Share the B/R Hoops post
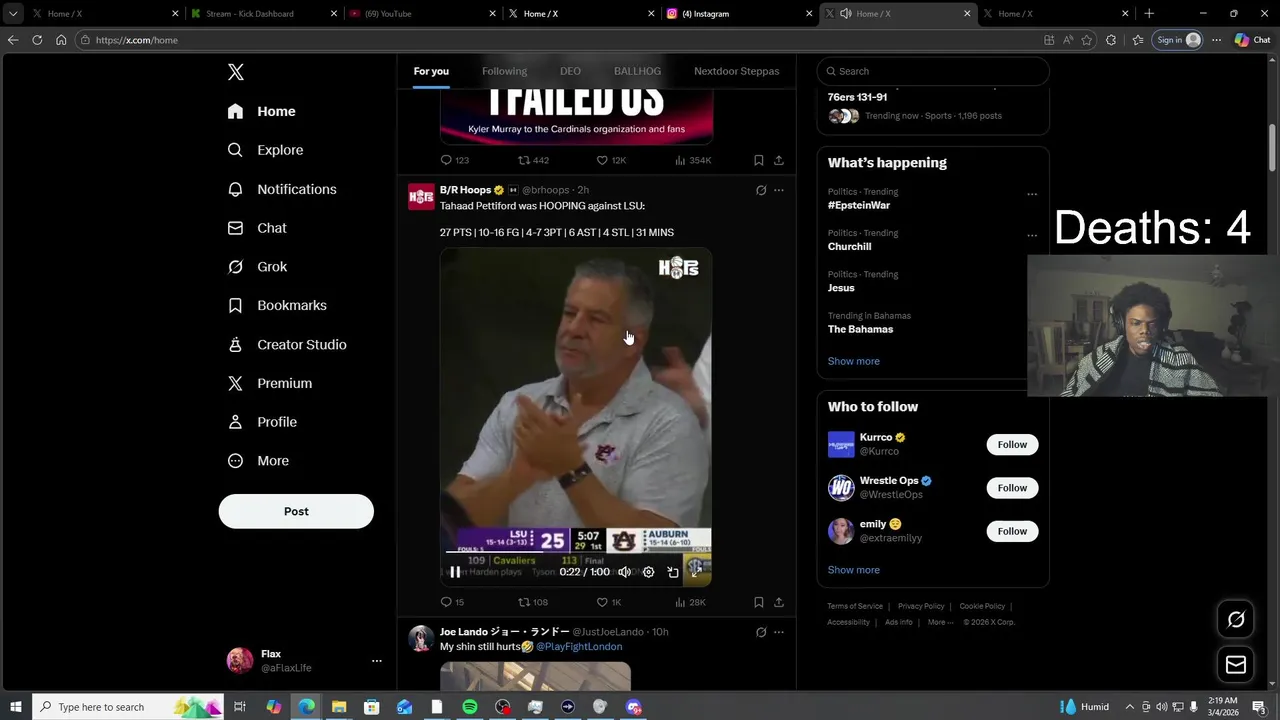Viewport: 1280px width, 720px height. point(779,602)
